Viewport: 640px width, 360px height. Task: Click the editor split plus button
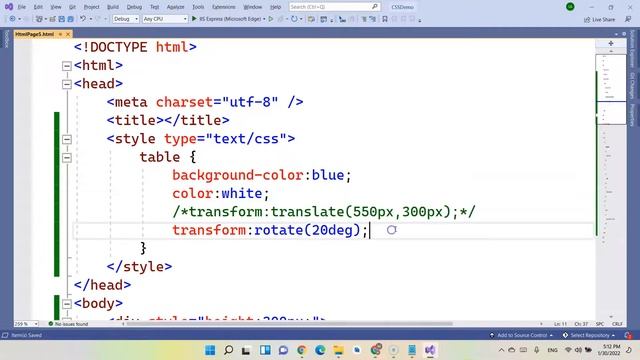[611, 43]
